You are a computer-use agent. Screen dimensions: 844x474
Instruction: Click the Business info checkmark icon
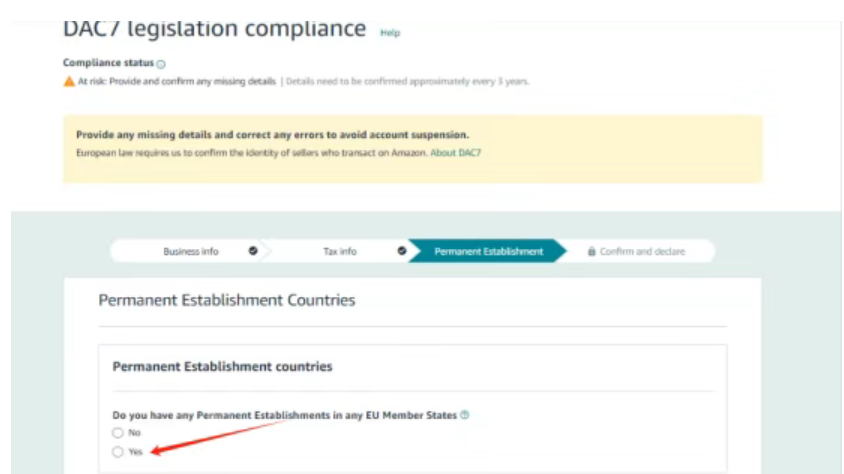coord(252,251)
